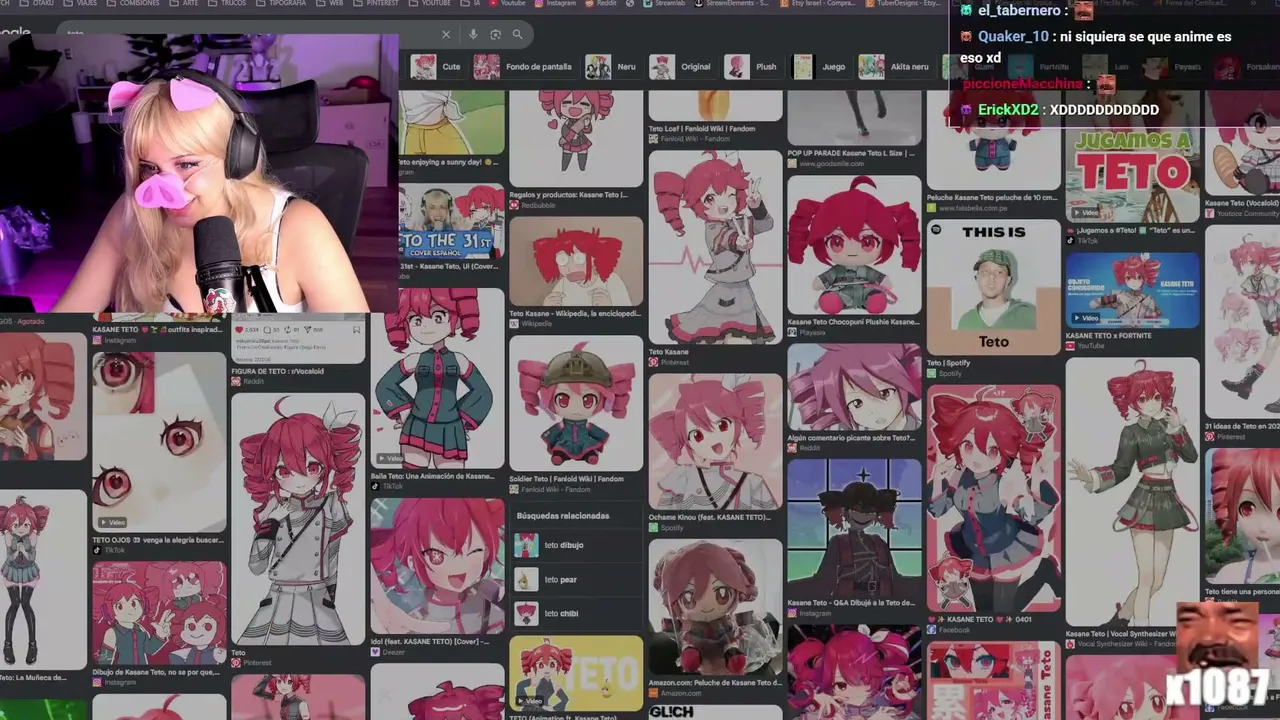Image resolution: width=1280 pixels, height=720 pixels.
Task: Open 'TO THE 31ST cover español' thumbnail
Action: click(451, 221)
